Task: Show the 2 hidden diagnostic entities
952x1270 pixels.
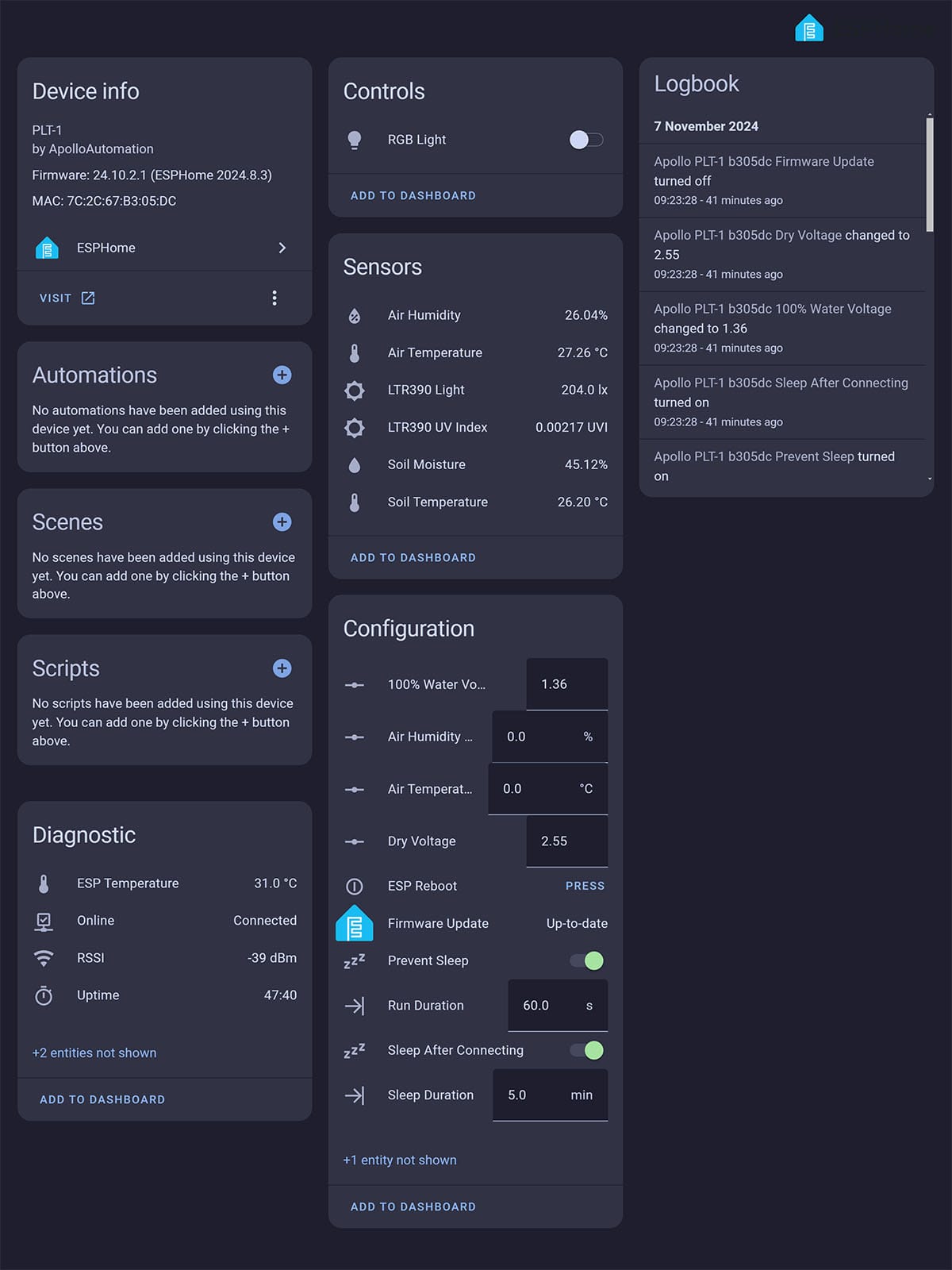Action: tap(94, 1053)
